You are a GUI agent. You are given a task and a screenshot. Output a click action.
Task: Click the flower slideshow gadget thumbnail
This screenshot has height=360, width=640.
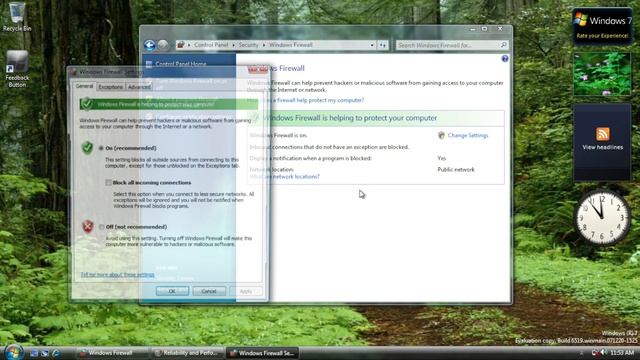click(x=602, y=74)
